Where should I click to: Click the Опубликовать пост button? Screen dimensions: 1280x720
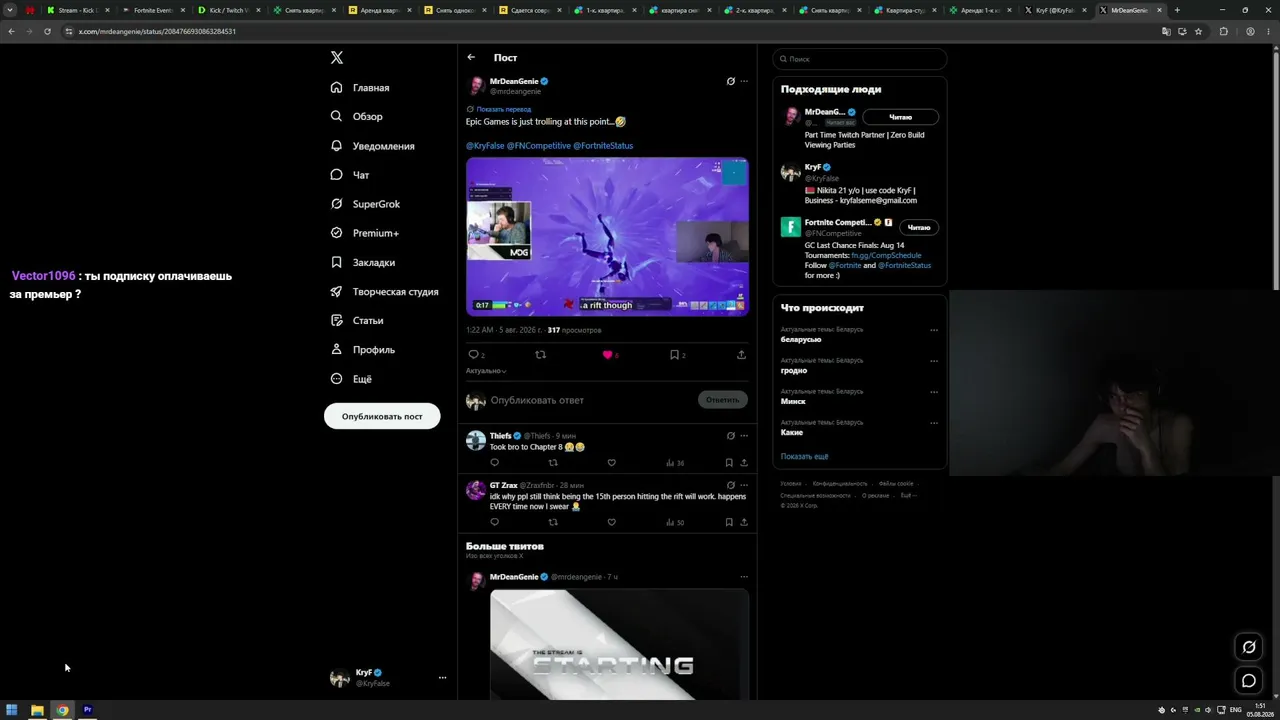(382, 416)
